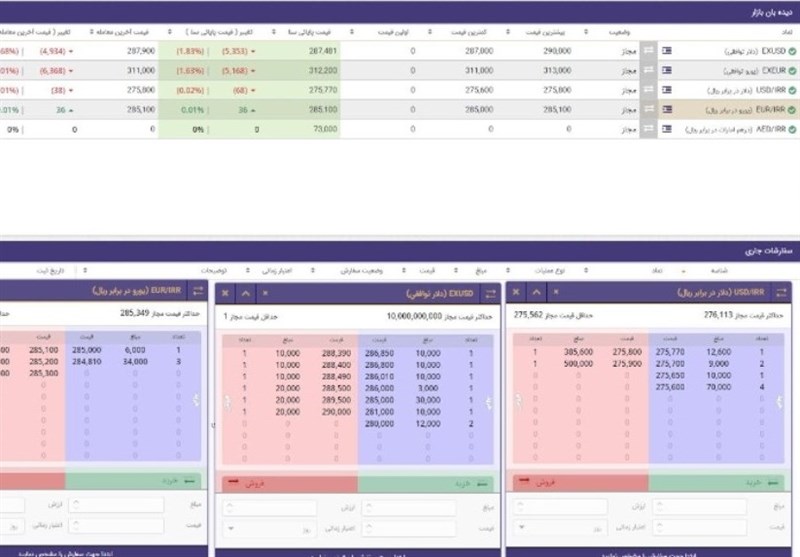Click the swap icon in EXUSD panel header

[491, 292]
